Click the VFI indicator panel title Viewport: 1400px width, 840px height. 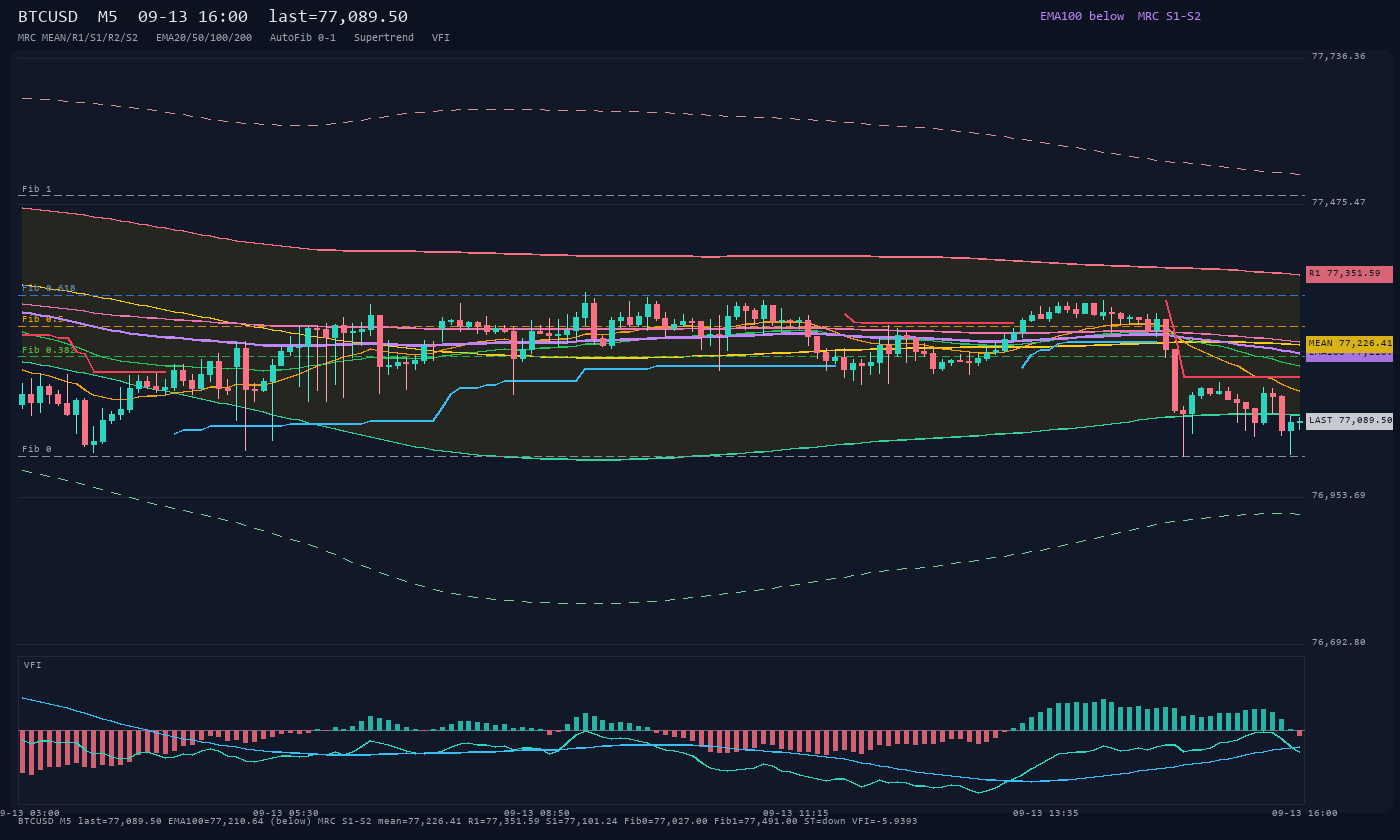[33, 665]
